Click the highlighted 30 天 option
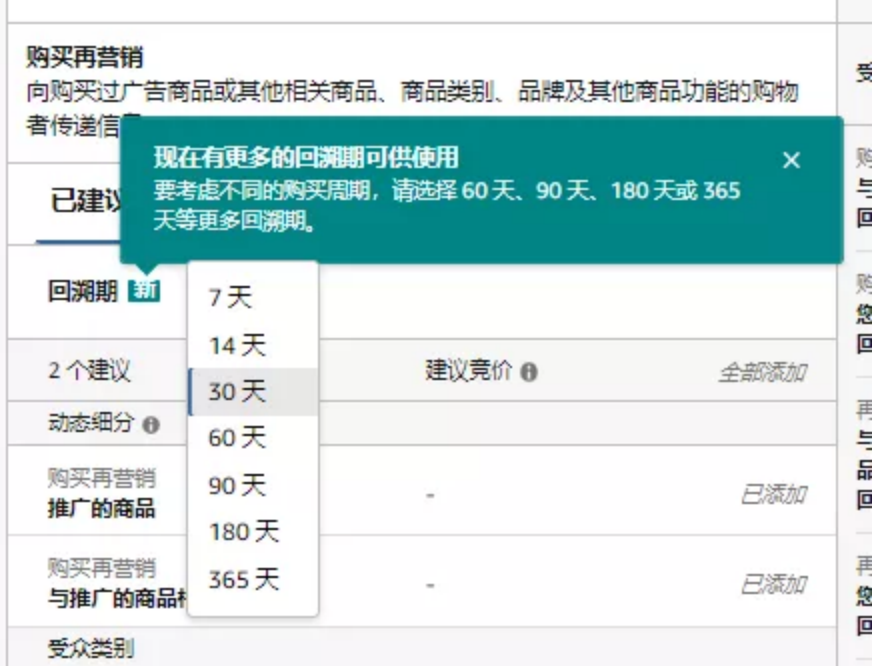This screenshot has width=872, height=666. (234, 392)
